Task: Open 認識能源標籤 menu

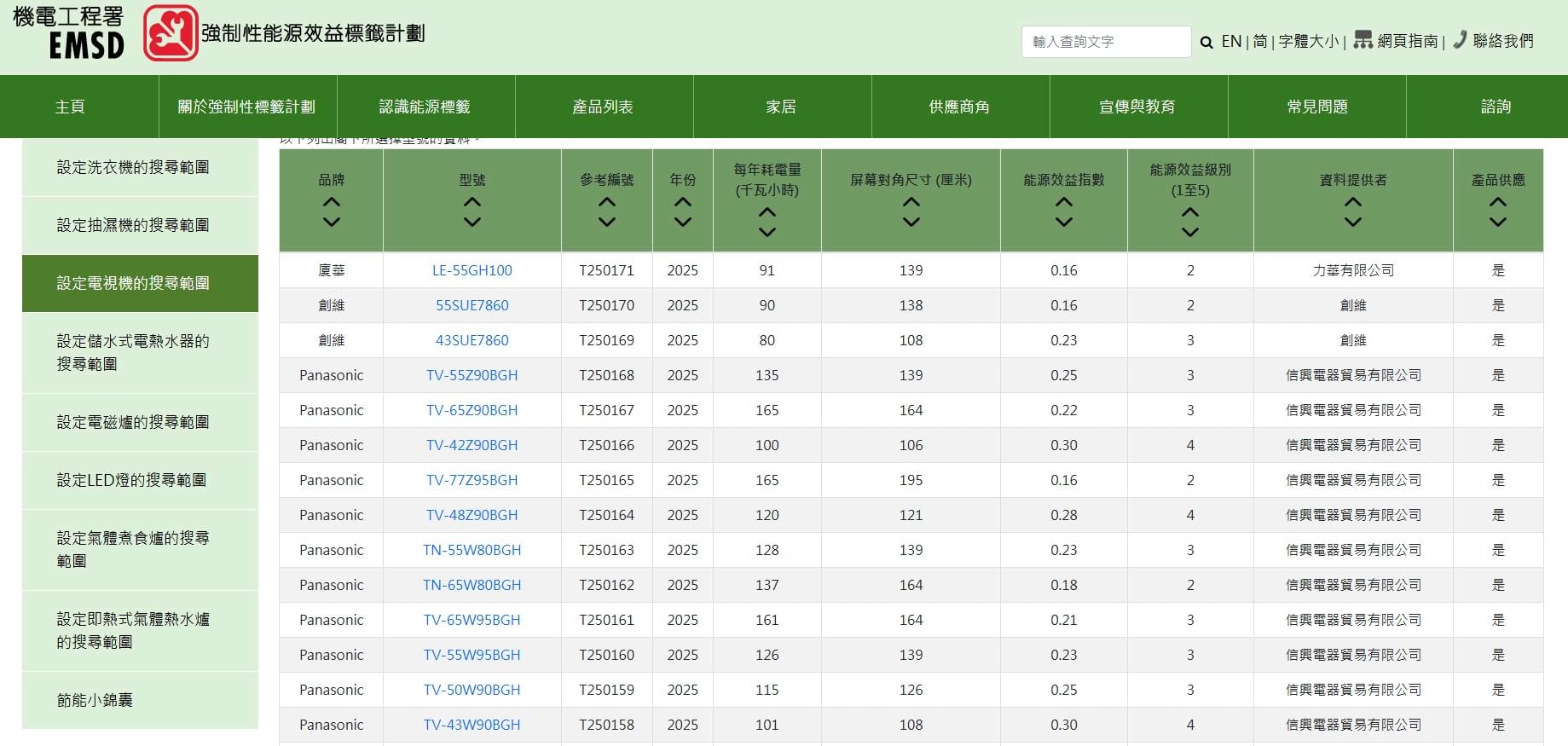Action: pos(425,107)
